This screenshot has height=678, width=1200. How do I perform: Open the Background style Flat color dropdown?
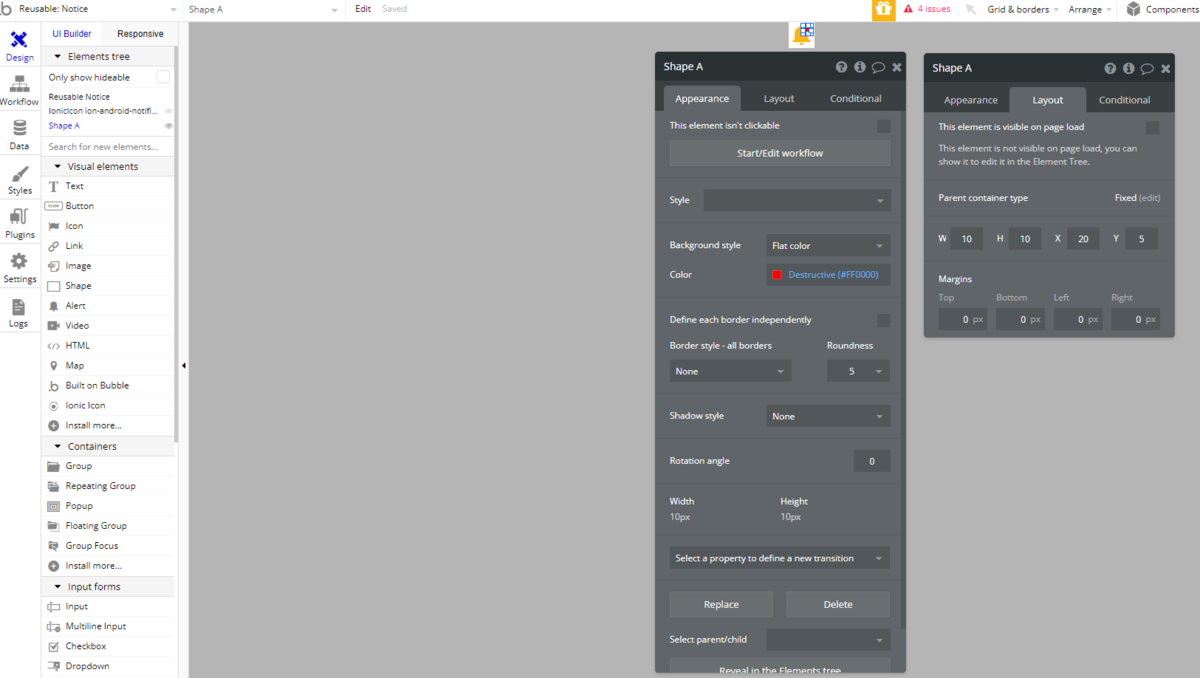[828, 245]
